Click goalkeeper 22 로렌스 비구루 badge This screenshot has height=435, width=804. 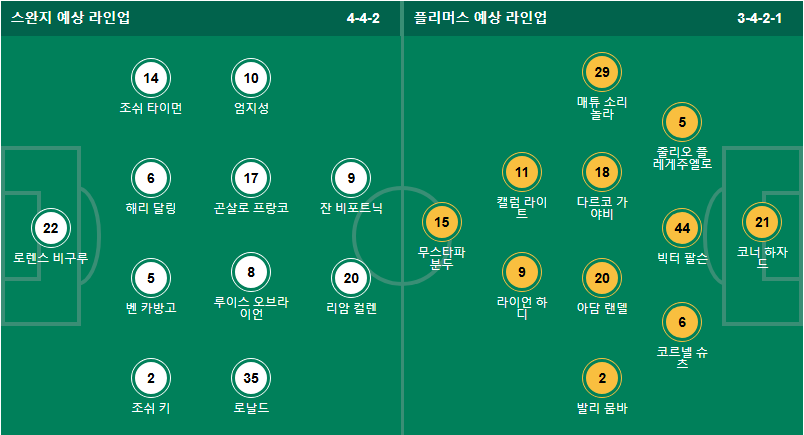coord(51,228)
